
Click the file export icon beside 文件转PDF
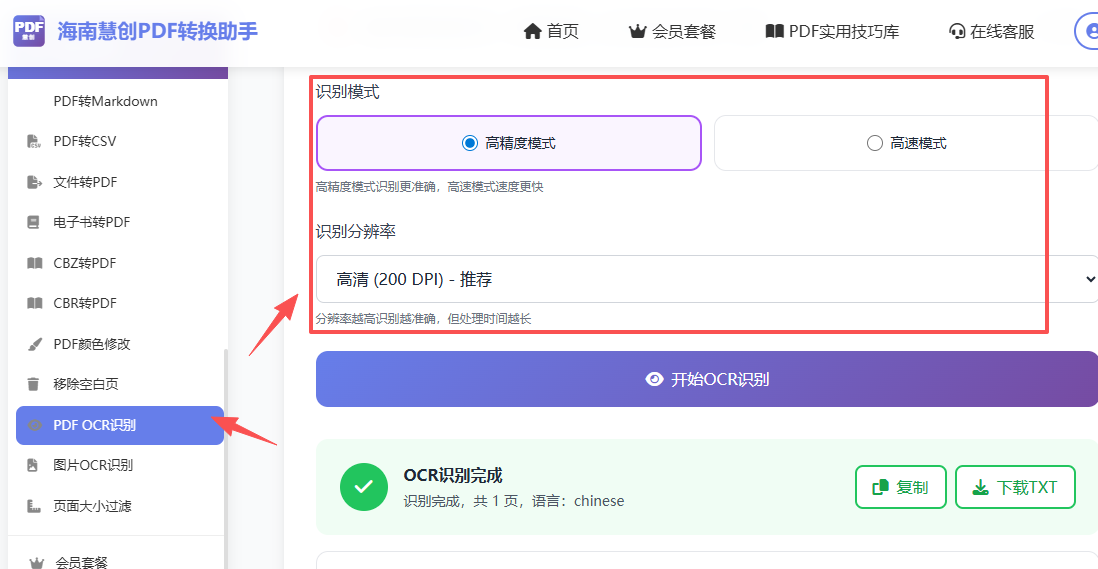[34, 182]
